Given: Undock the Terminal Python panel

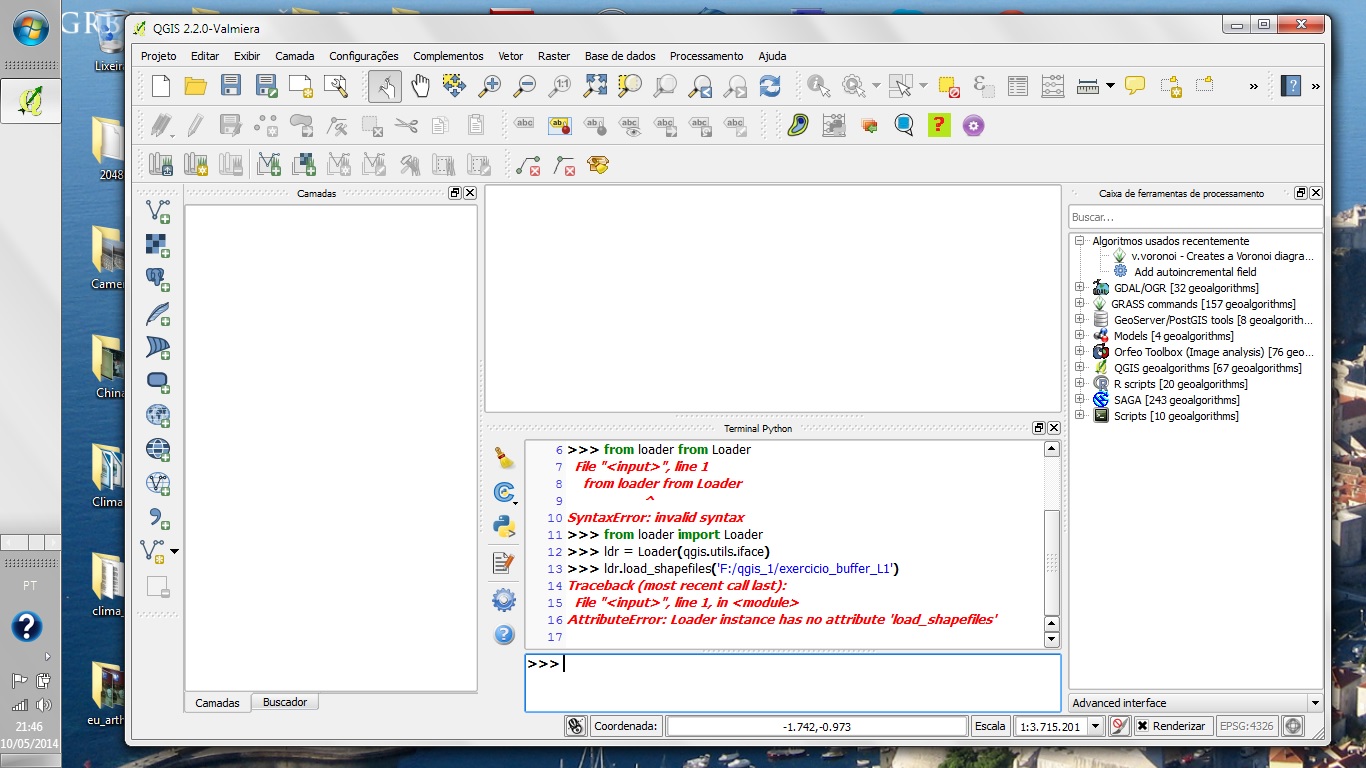Looking at the screenshot, I should (x=1039, y=428).
